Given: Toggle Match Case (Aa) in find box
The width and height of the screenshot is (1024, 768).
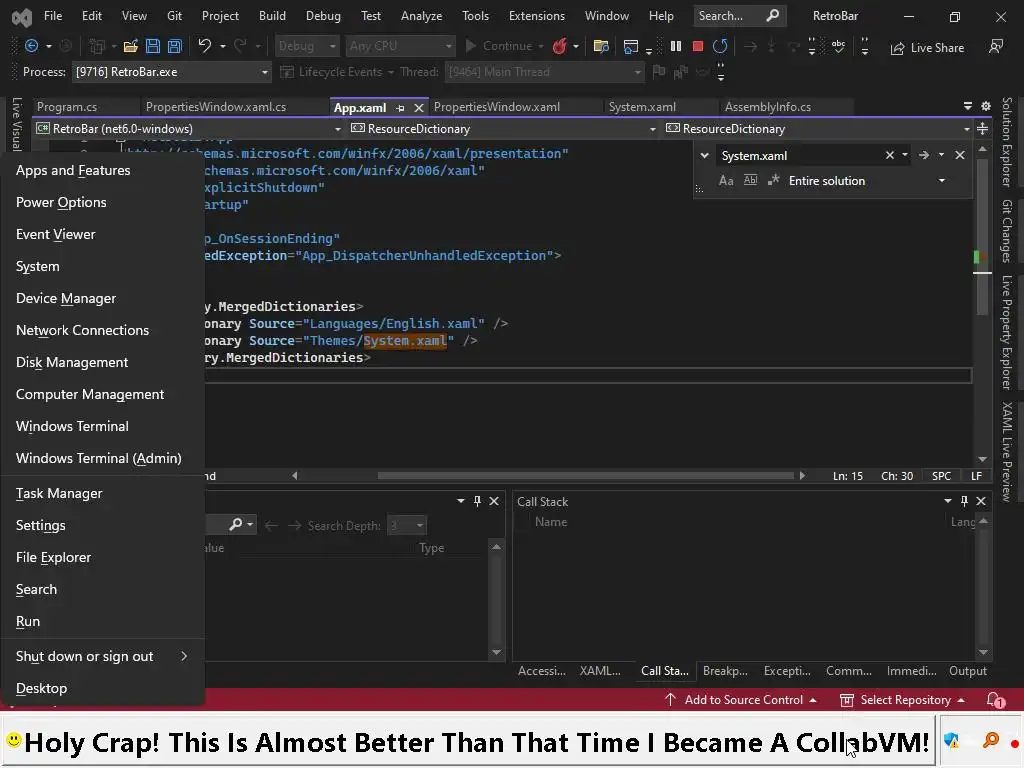Looking at the screenshot, I should coord(726,180).
